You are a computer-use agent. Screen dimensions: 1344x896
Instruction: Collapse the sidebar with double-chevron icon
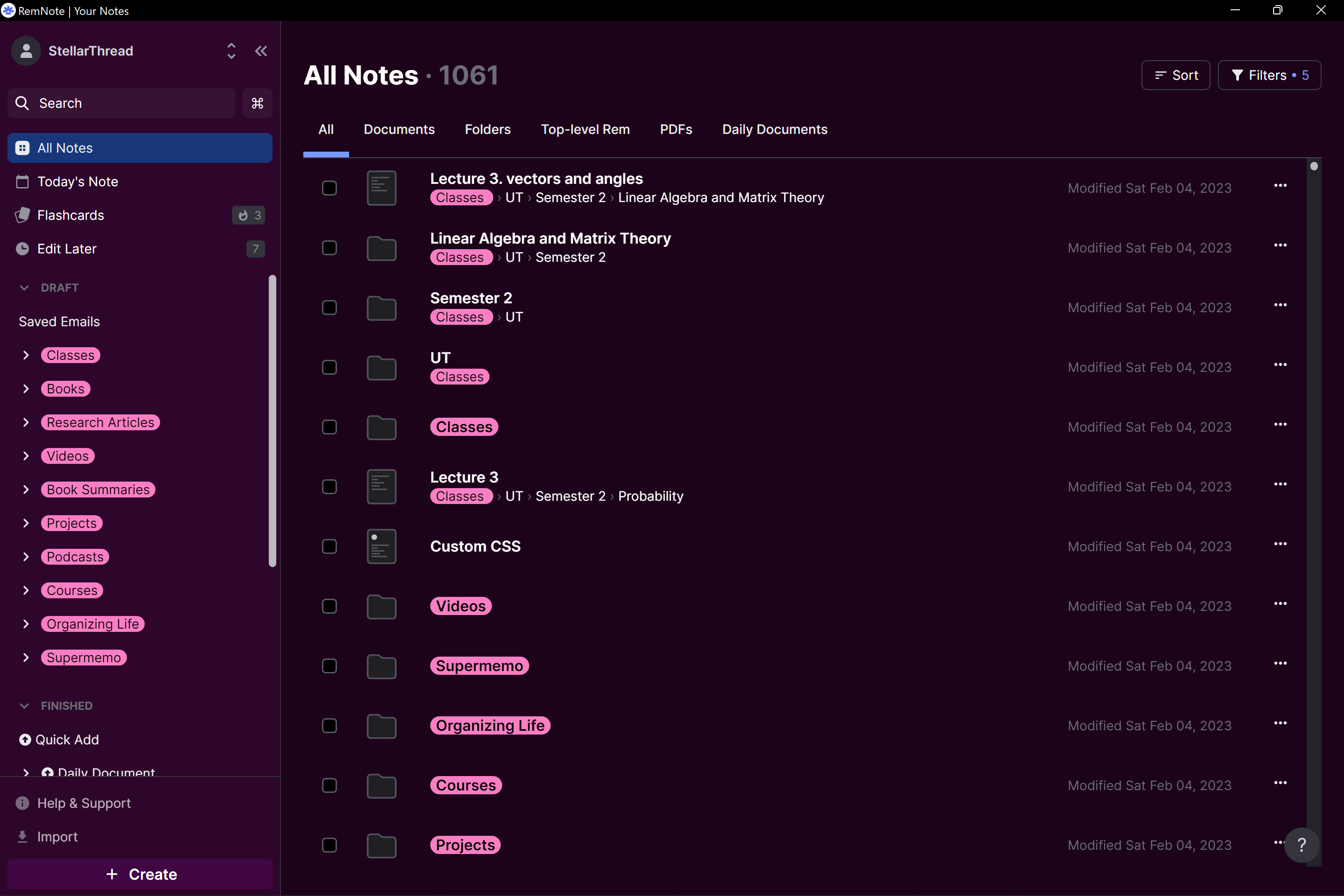tap(261, 51)
